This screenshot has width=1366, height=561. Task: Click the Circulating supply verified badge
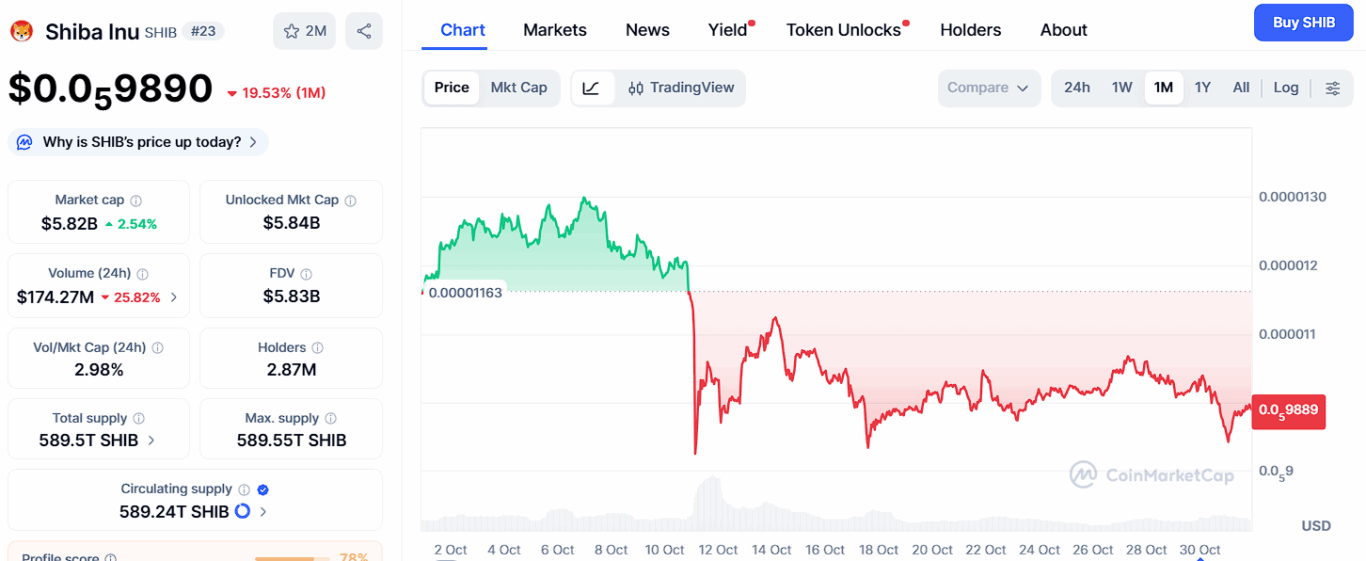[x=263, y=489]
